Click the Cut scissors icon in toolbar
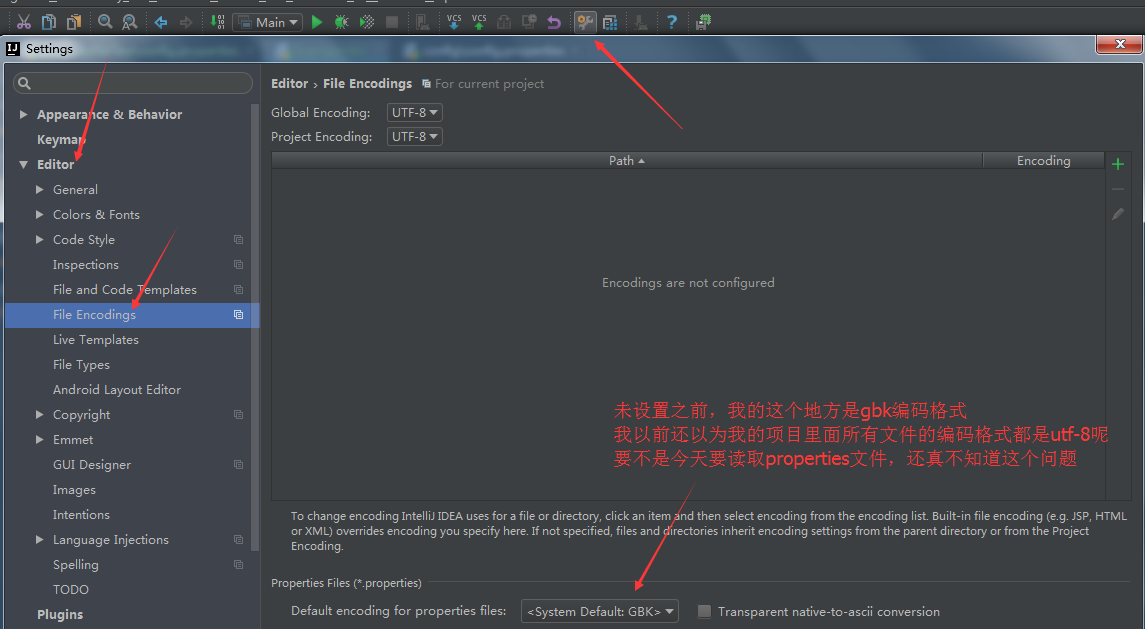Image resolution: width=1145 pixels, height=629 pixels. [x=23, y=22]
